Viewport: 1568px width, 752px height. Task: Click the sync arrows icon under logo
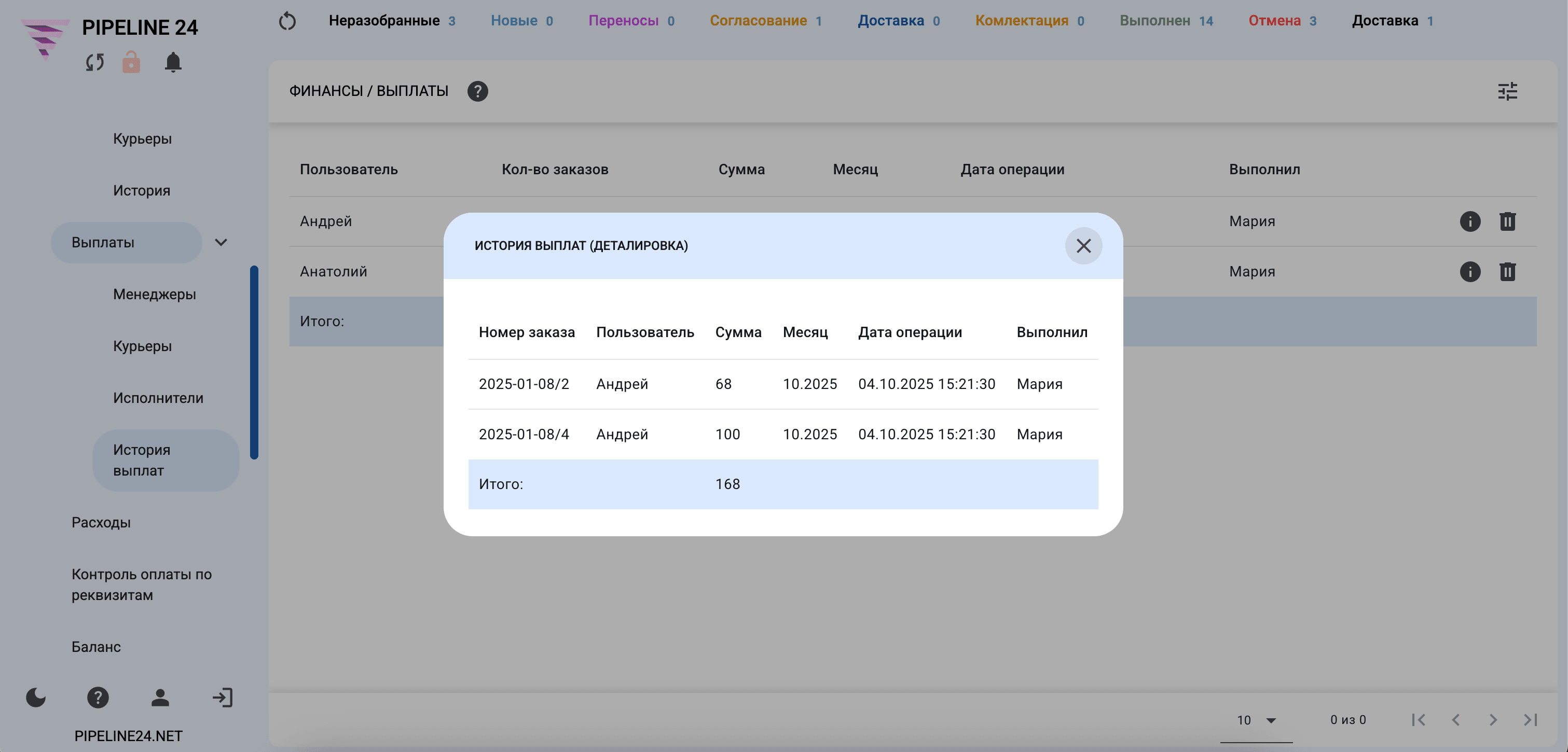pos(95,62)
